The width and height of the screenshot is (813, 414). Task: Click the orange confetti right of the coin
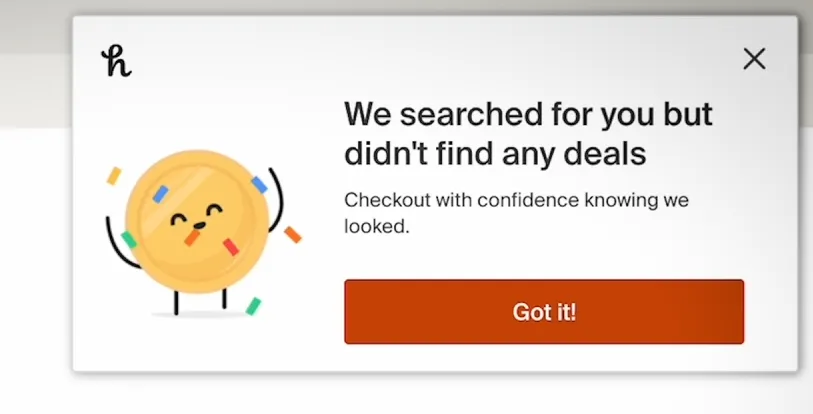[x=292, y=234]
